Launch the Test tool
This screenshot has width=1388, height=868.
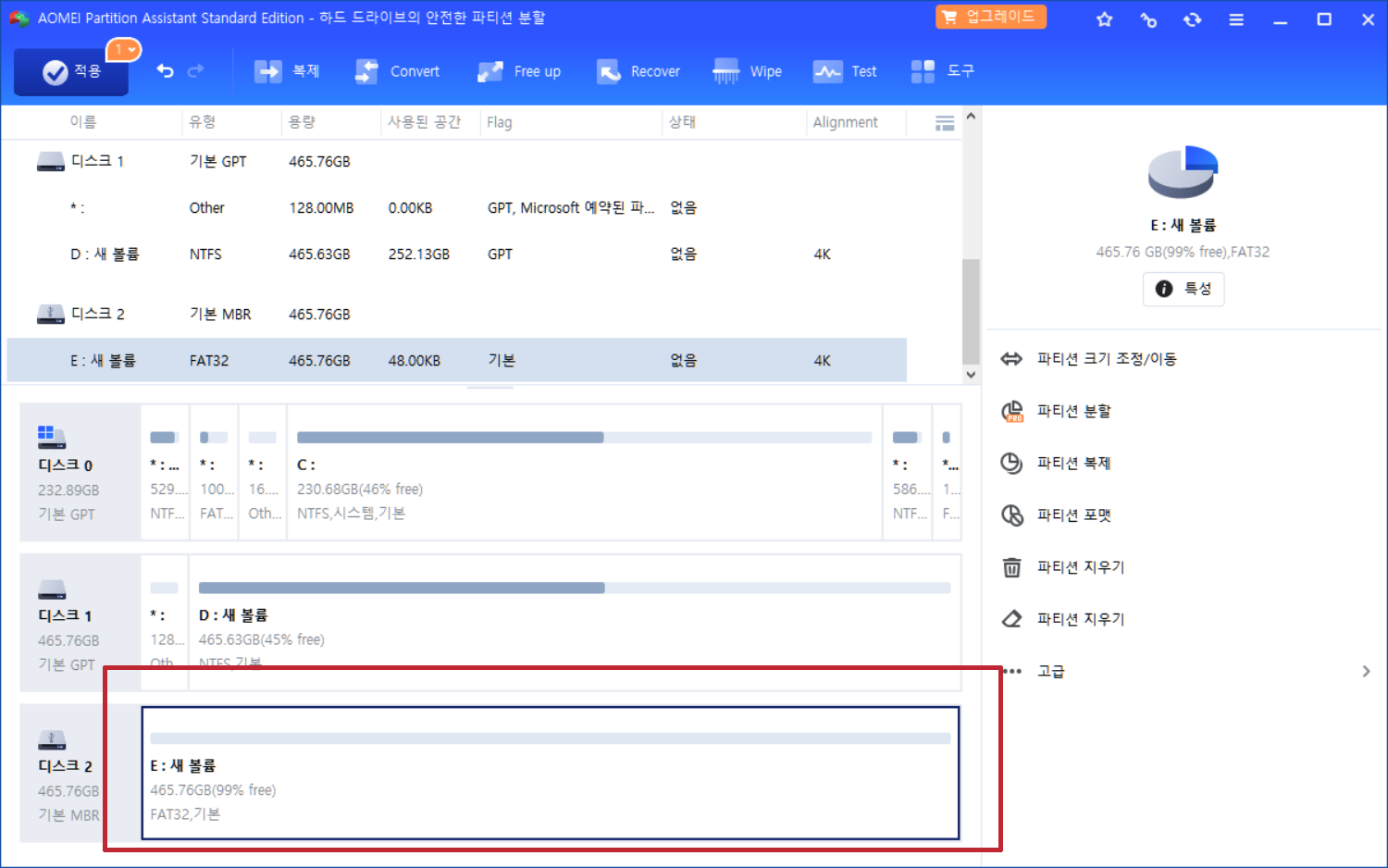coord(845,70)
